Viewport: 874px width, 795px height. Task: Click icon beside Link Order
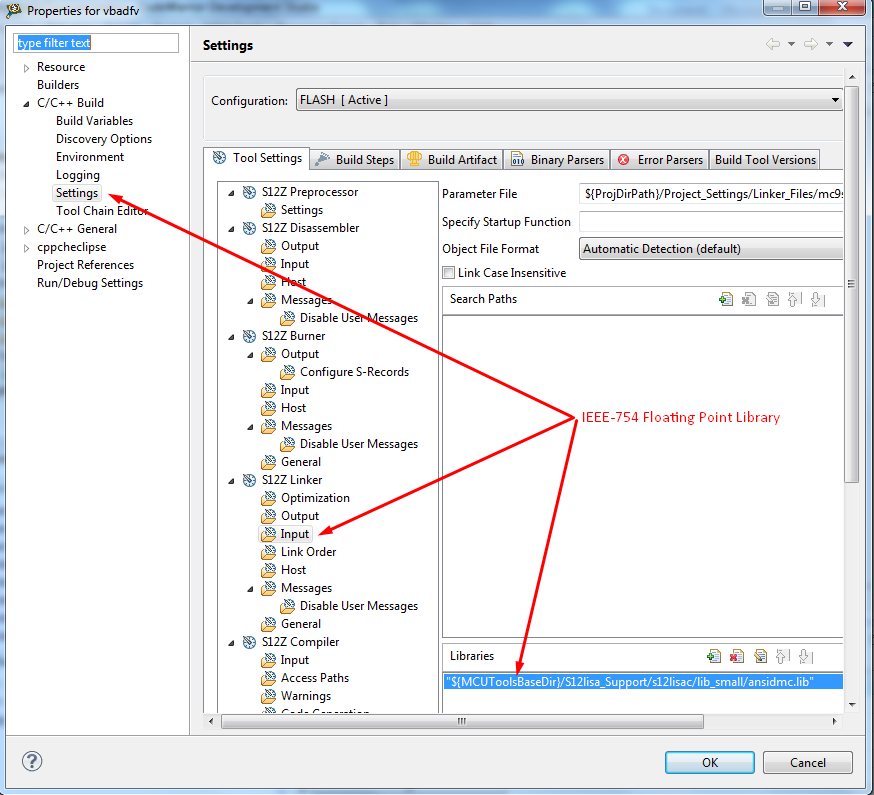pyautogui.click(x=269, y=552)
